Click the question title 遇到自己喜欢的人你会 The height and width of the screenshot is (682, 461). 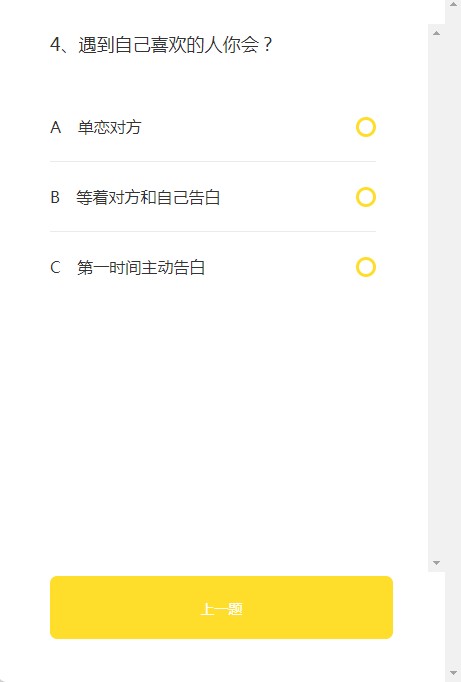coord(169,45)
